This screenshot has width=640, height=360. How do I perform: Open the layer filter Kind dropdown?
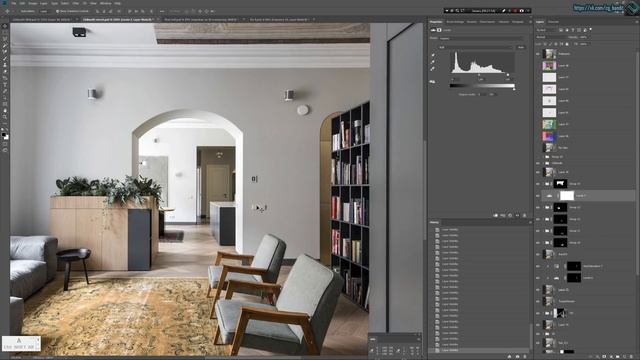click(545, 30)
